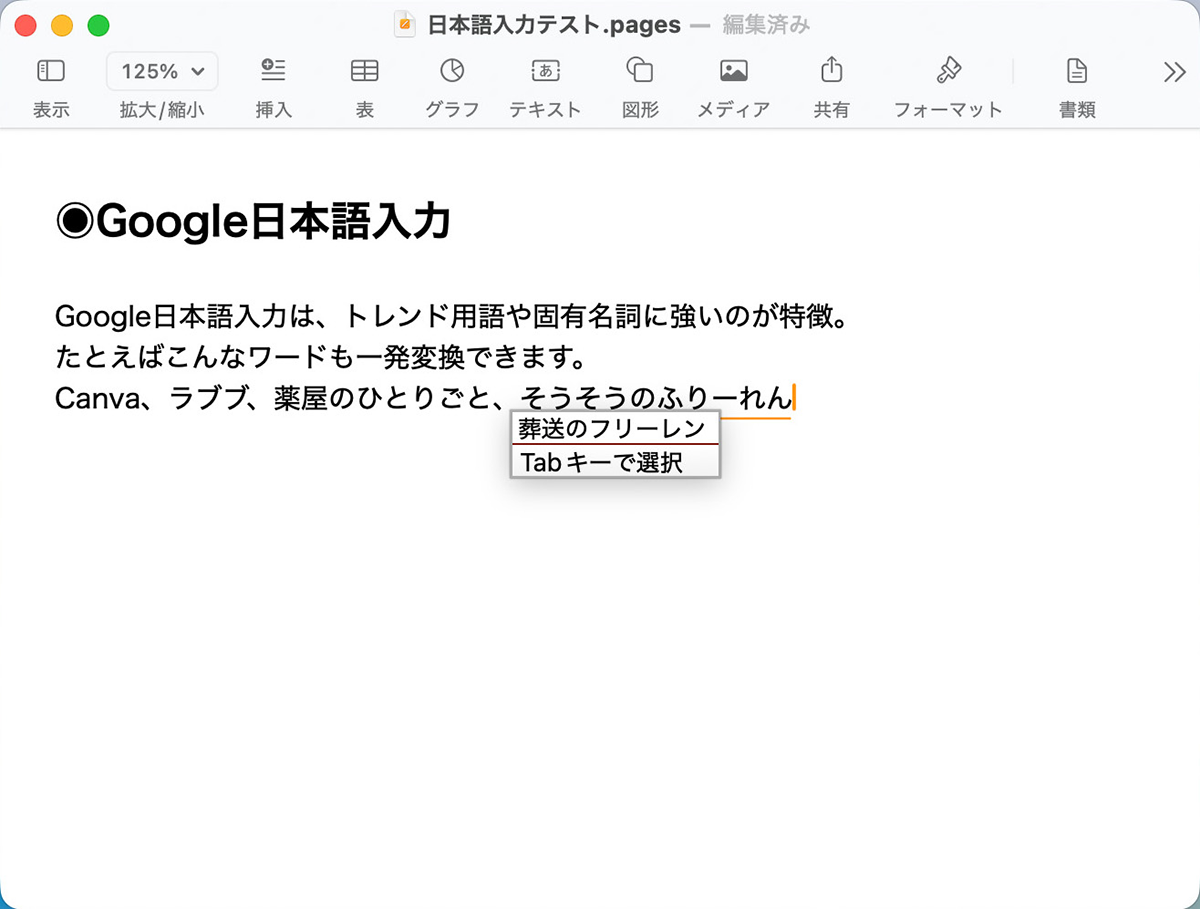Click the 表 (Table) toolbar icon

(x=365, y=71)
